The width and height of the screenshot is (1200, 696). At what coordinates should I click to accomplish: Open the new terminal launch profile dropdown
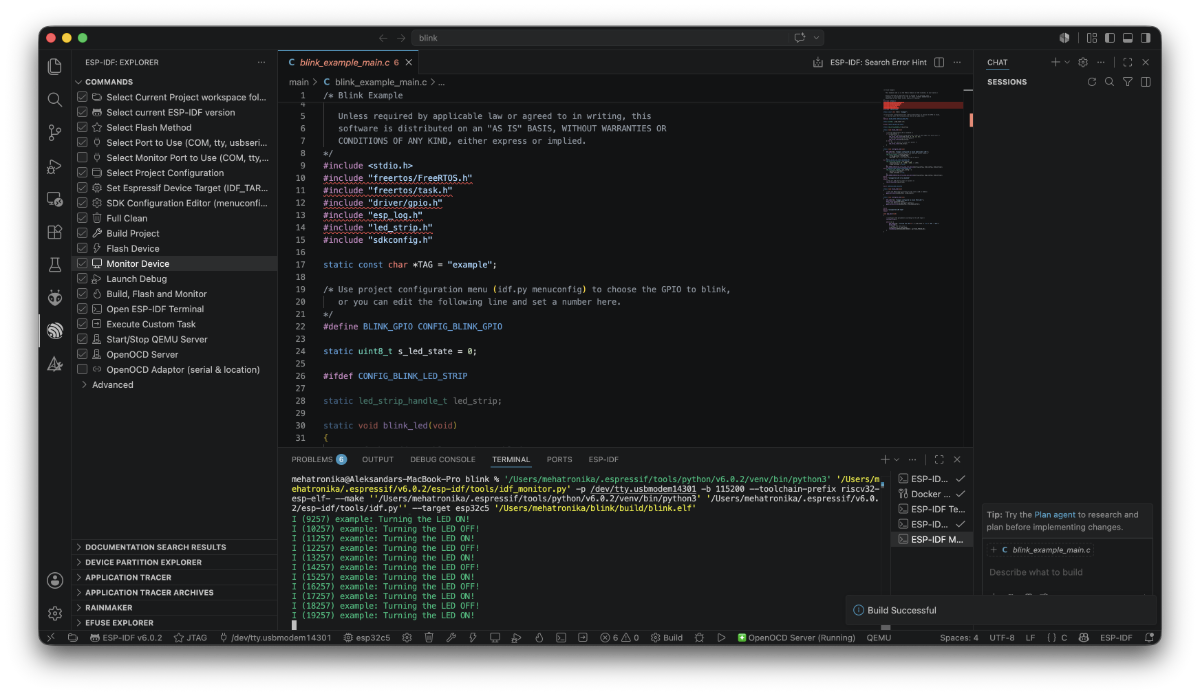895,459
